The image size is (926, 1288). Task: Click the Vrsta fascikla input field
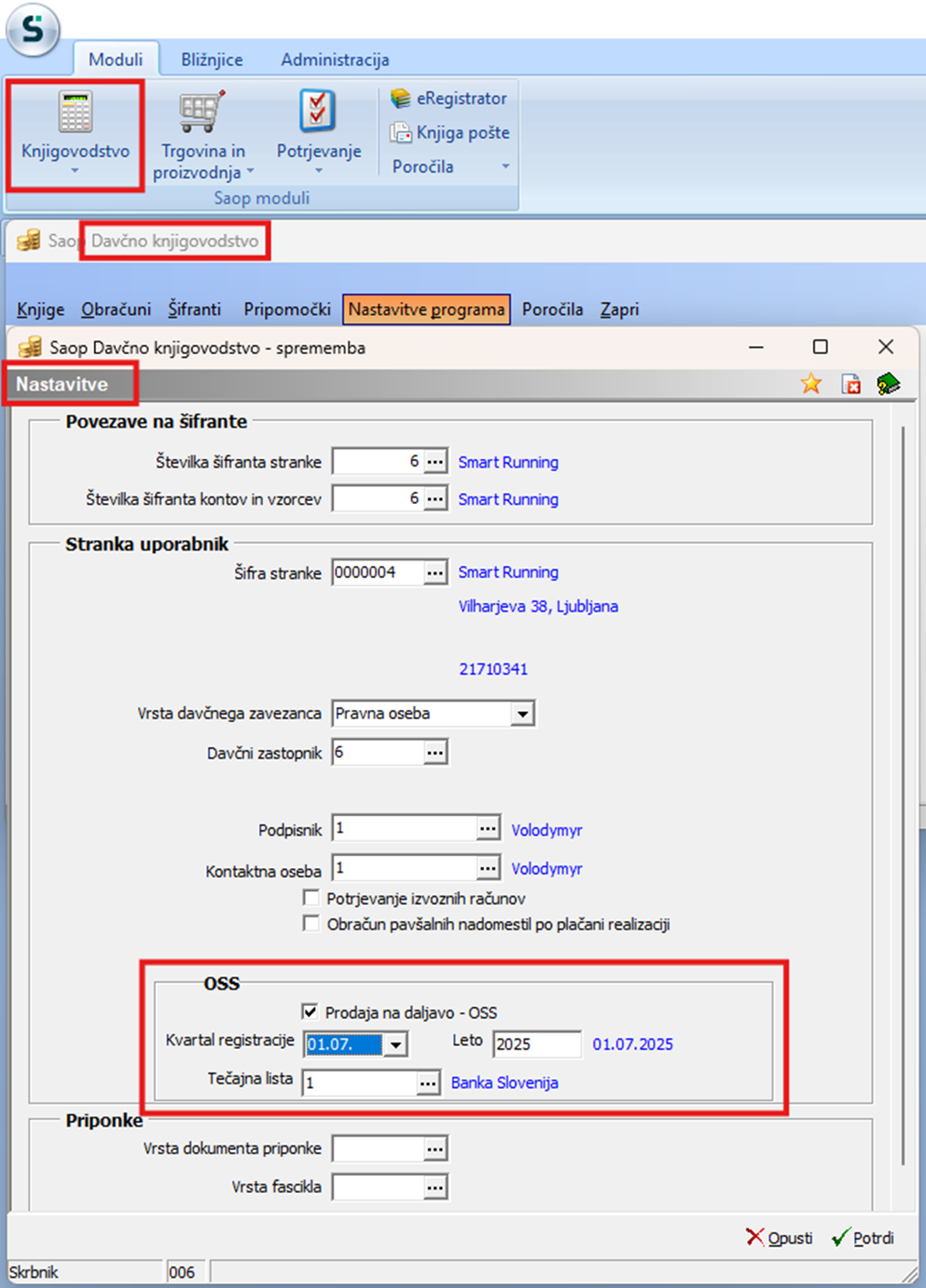pyautogui.click(x=378, y=1188)
